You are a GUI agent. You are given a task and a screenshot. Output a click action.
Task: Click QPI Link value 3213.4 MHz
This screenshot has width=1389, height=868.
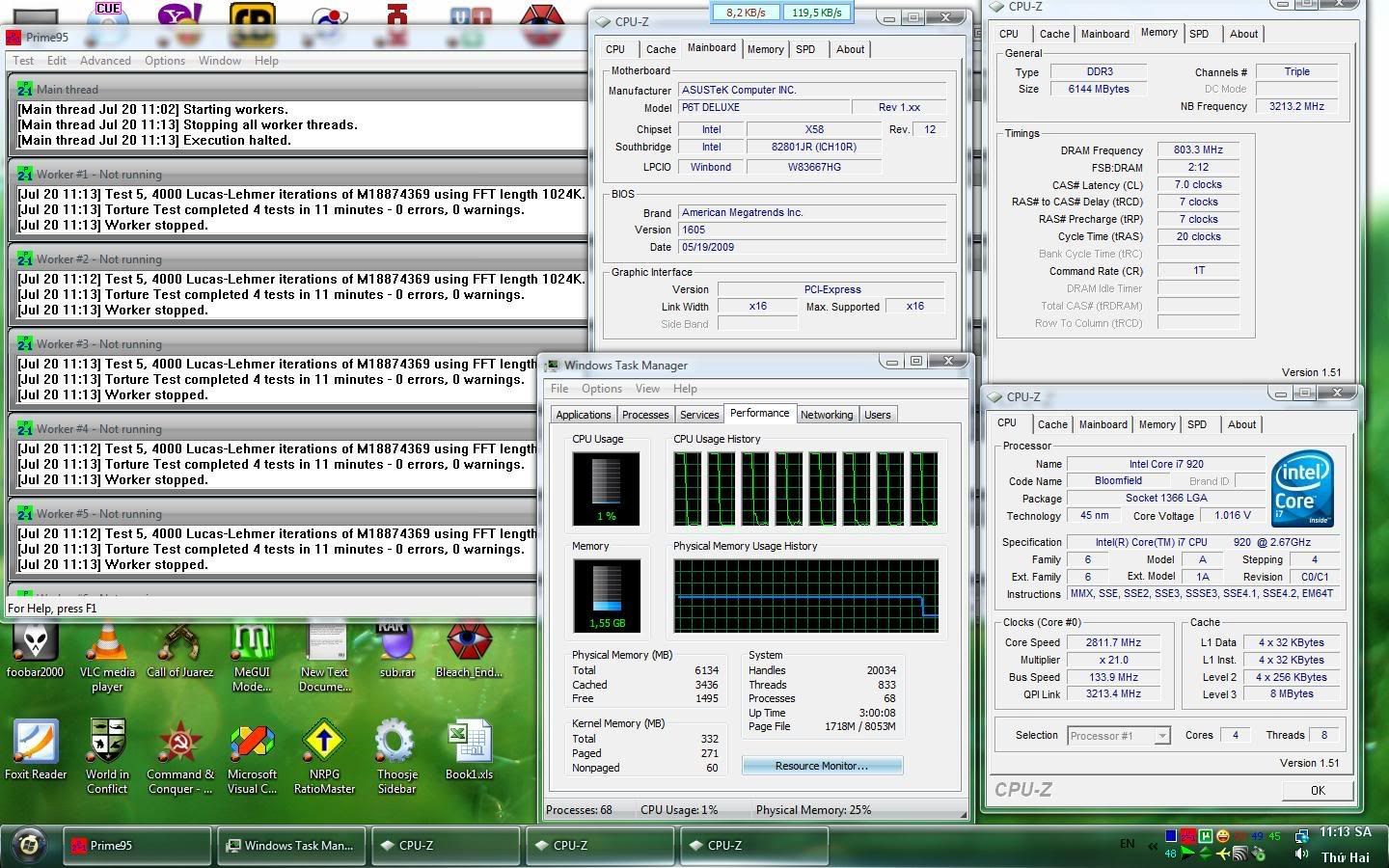(x=1113, y=694)
